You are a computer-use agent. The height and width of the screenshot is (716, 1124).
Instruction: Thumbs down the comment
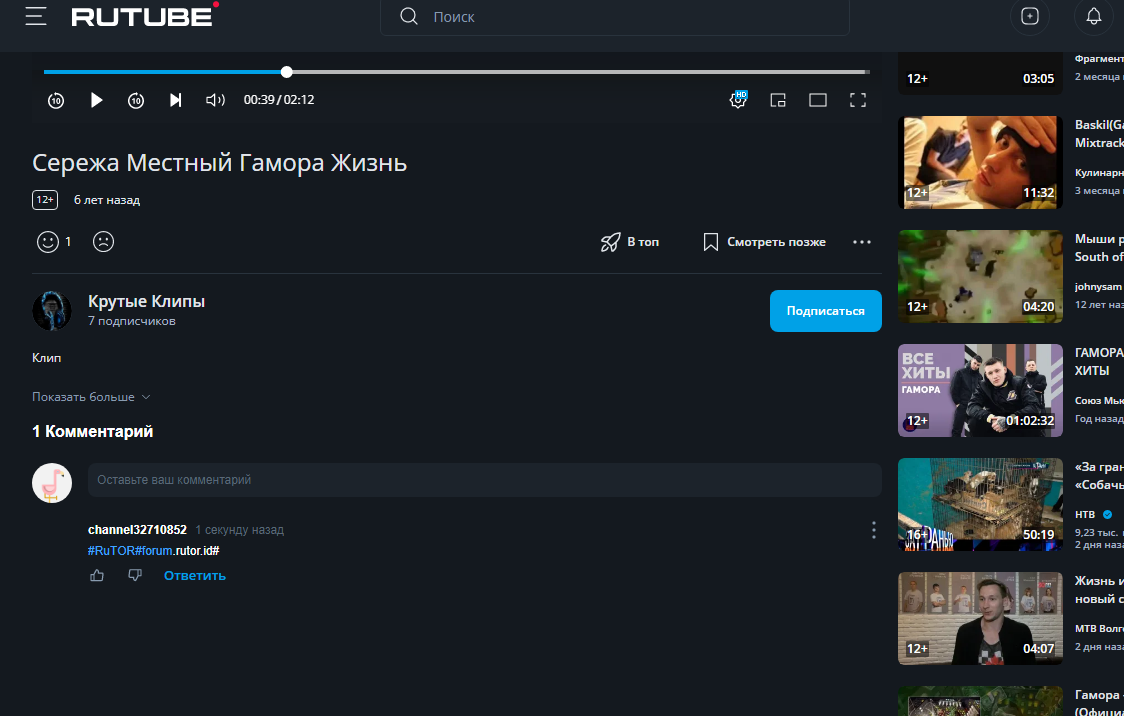click(x=135, y=576)
